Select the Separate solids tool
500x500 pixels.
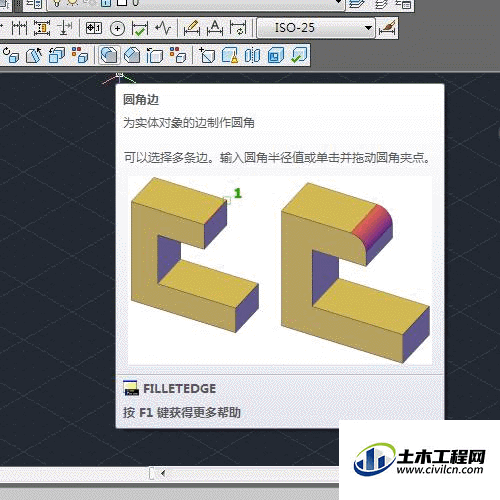252,55
